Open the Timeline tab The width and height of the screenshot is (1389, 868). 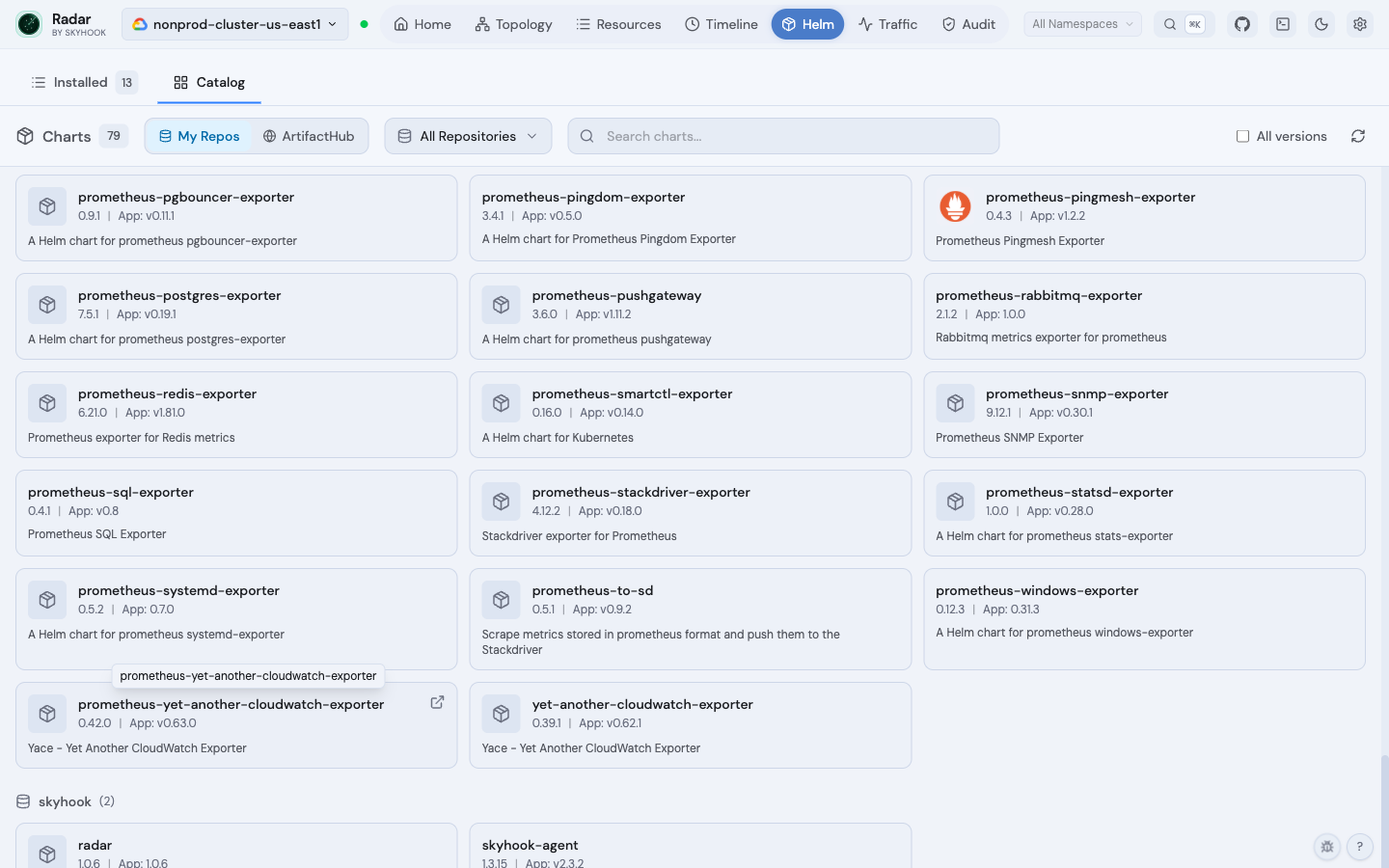(722, 24)
